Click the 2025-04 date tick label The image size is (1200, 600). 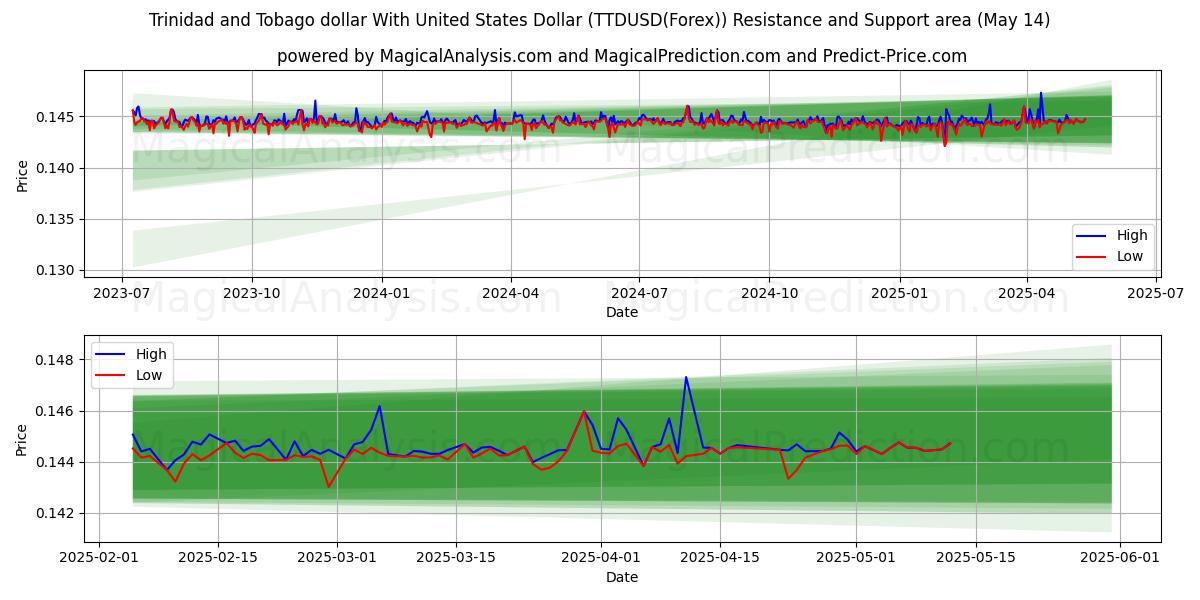click(x=1027, y=293)
